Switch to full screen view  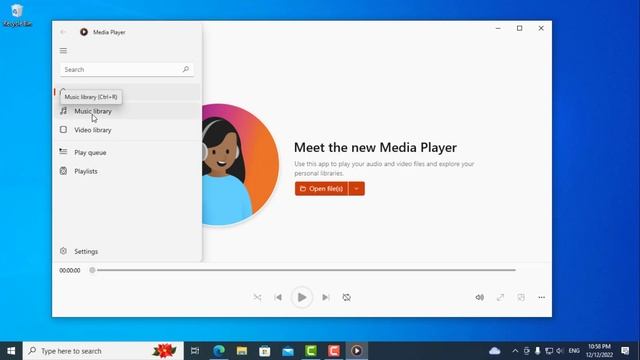pos(500,297)
